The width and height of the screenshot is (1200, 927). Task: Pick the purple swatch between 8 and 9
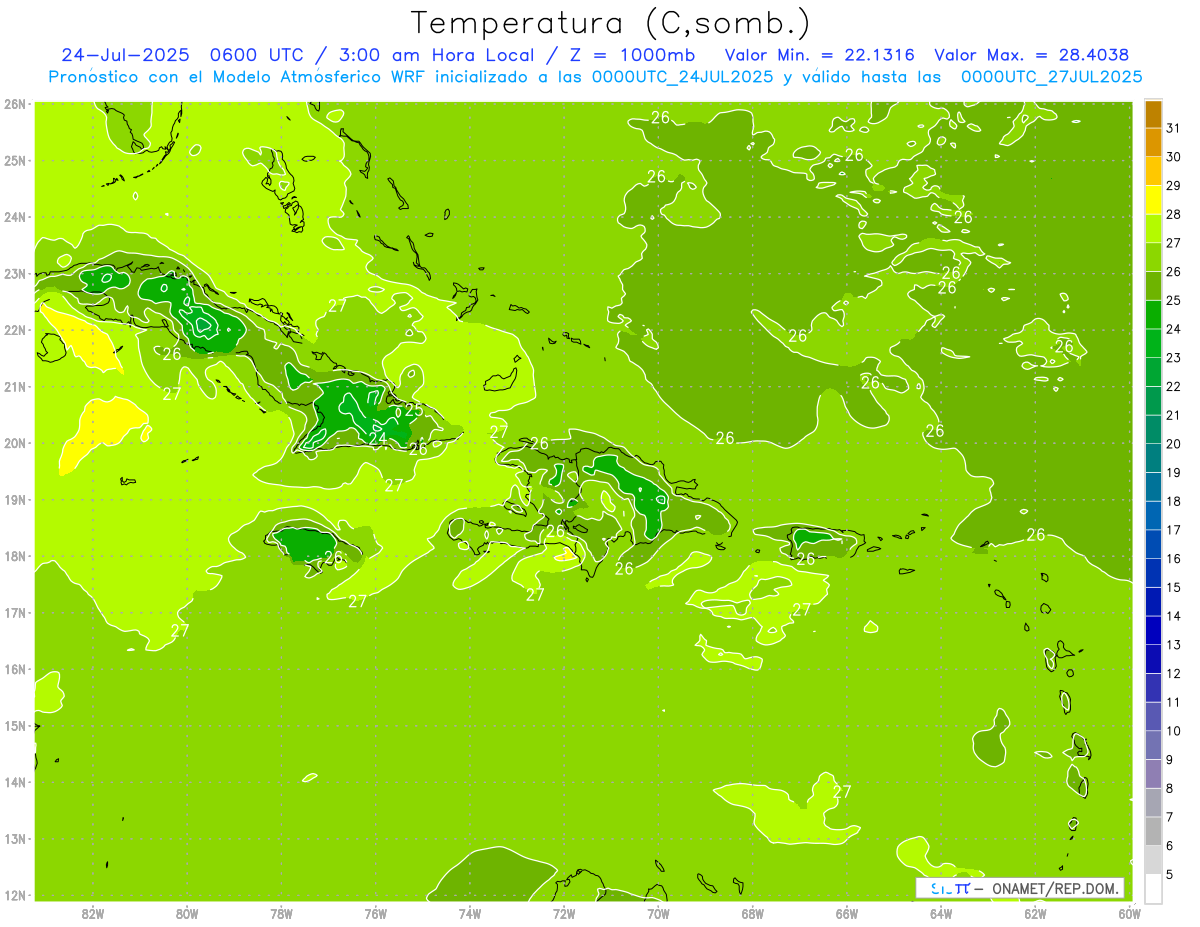[1153, 774]
